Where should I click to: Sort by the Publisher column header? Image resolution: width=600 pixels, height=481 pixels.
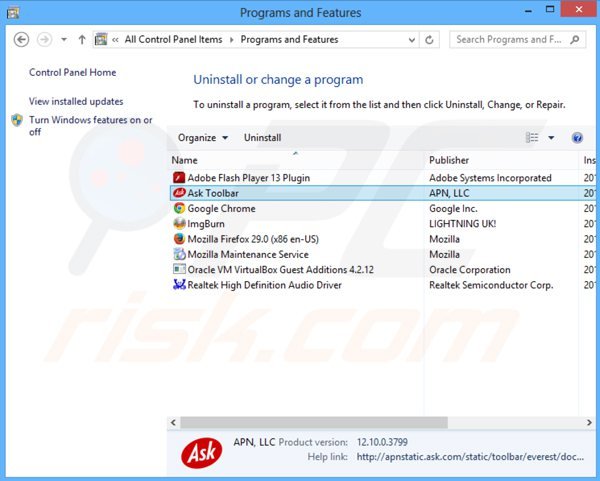[501, 160]
